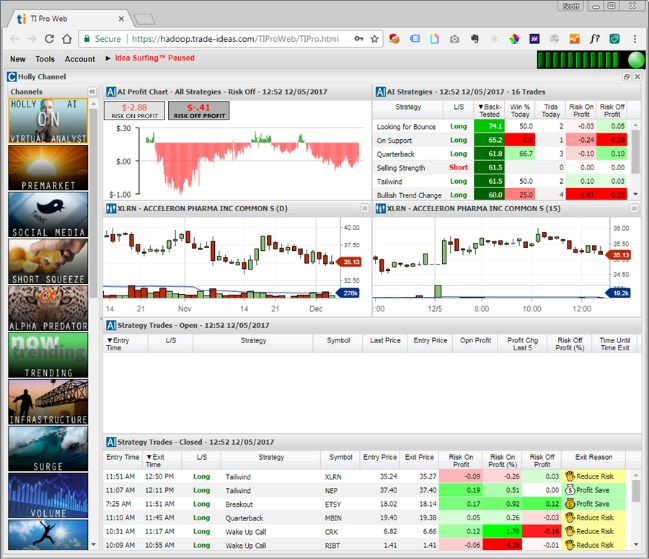Click the green connection status light
This screenshot has width=649, height=559.
point(636,60)
